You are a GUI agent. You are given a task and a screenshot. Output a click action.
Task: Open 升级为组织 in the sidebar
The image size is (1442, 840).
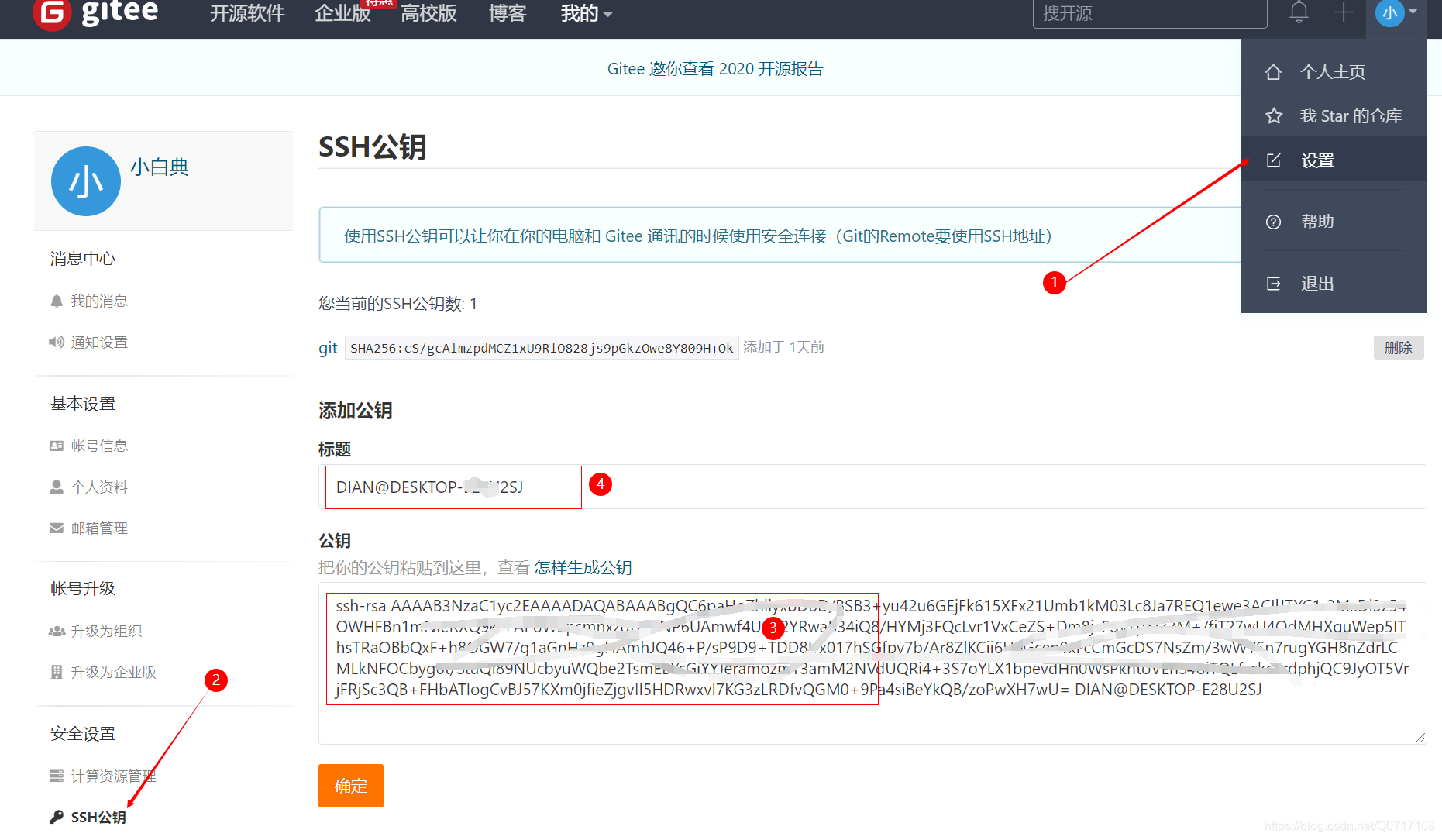pos(106,631)
